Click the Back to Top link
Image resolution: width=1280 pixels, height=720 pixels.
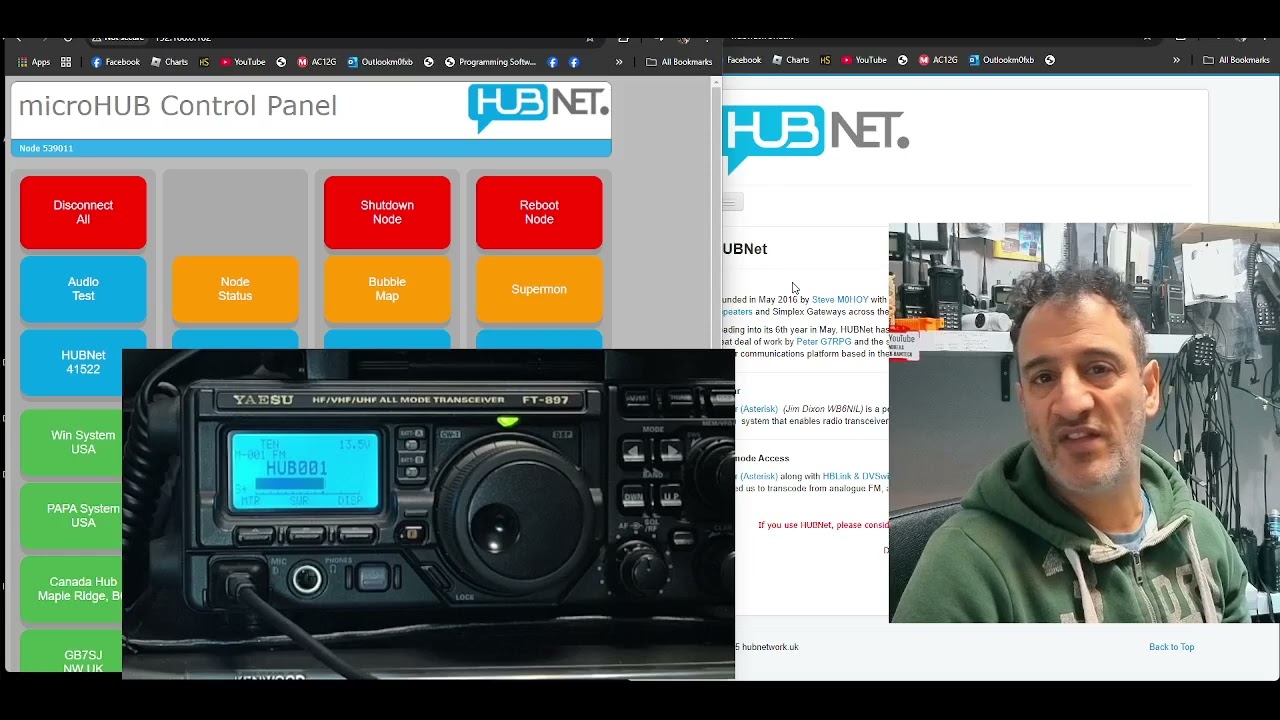(1171, 647)
